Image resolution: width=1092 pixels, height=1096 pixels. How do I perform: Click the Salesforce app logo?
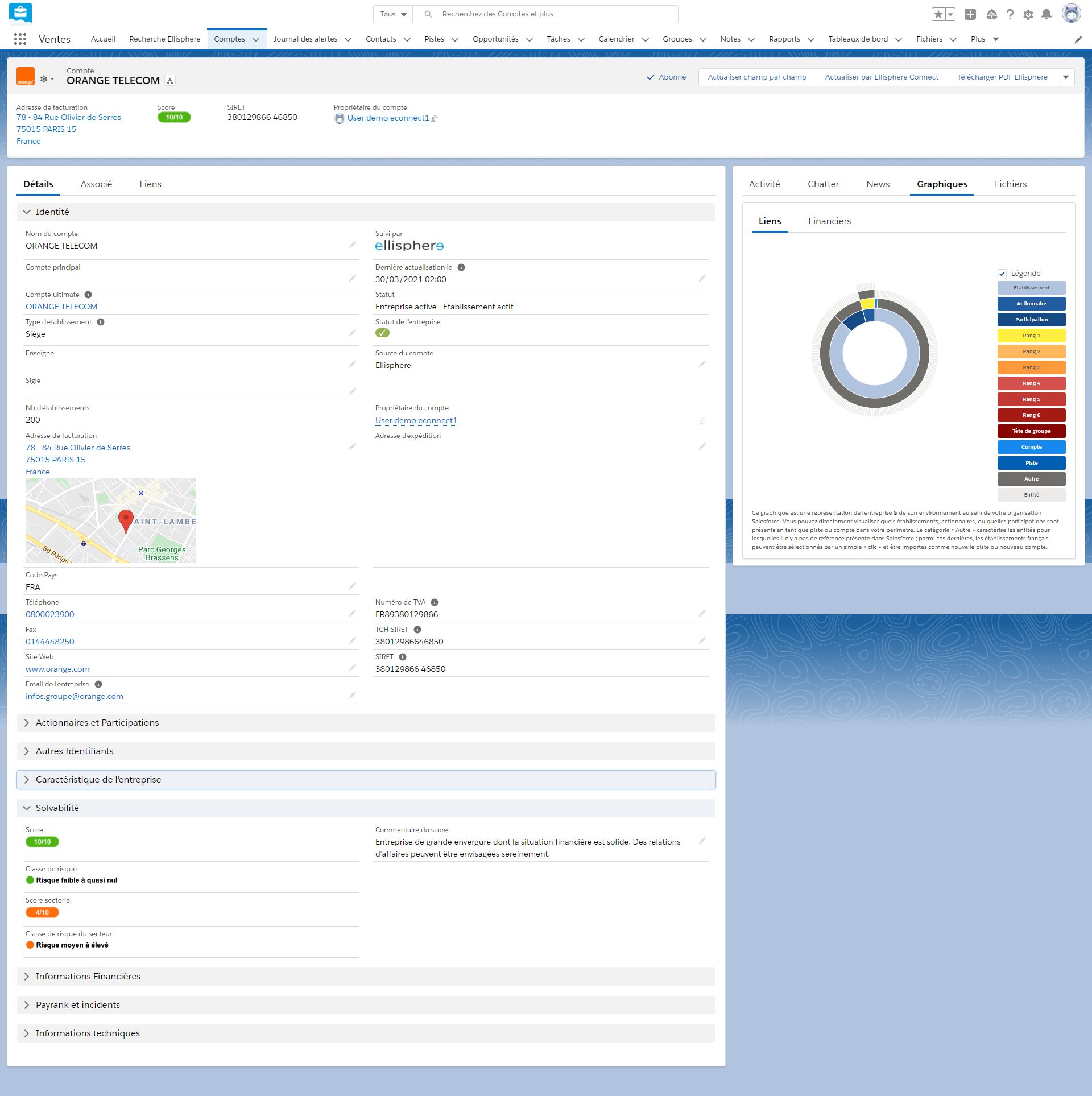20,13
